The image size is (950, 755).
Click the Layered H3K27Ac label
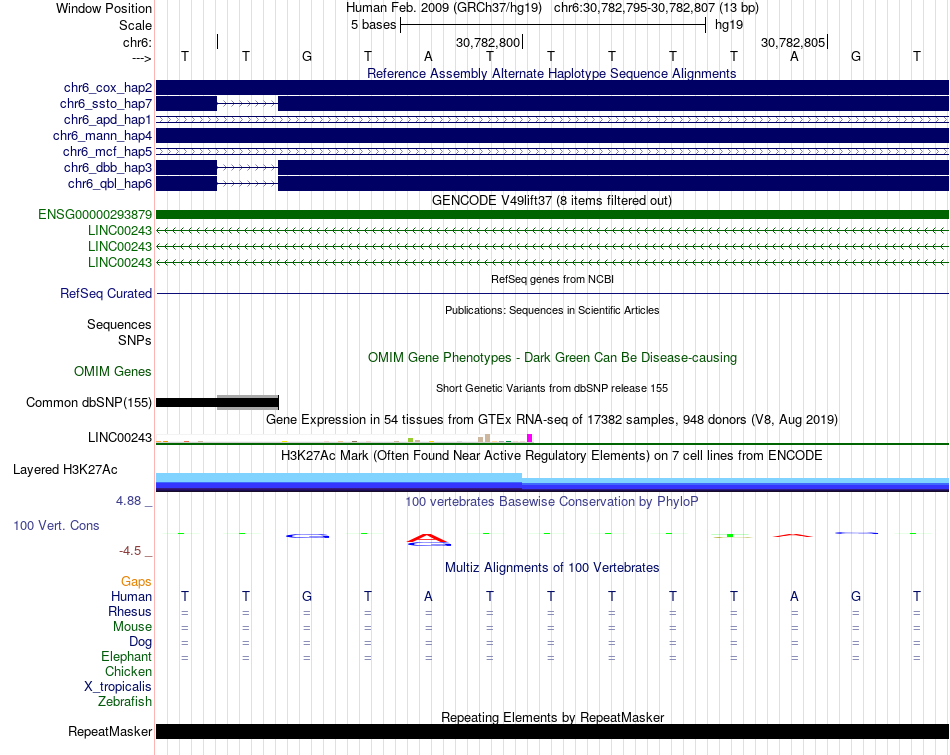65,470
